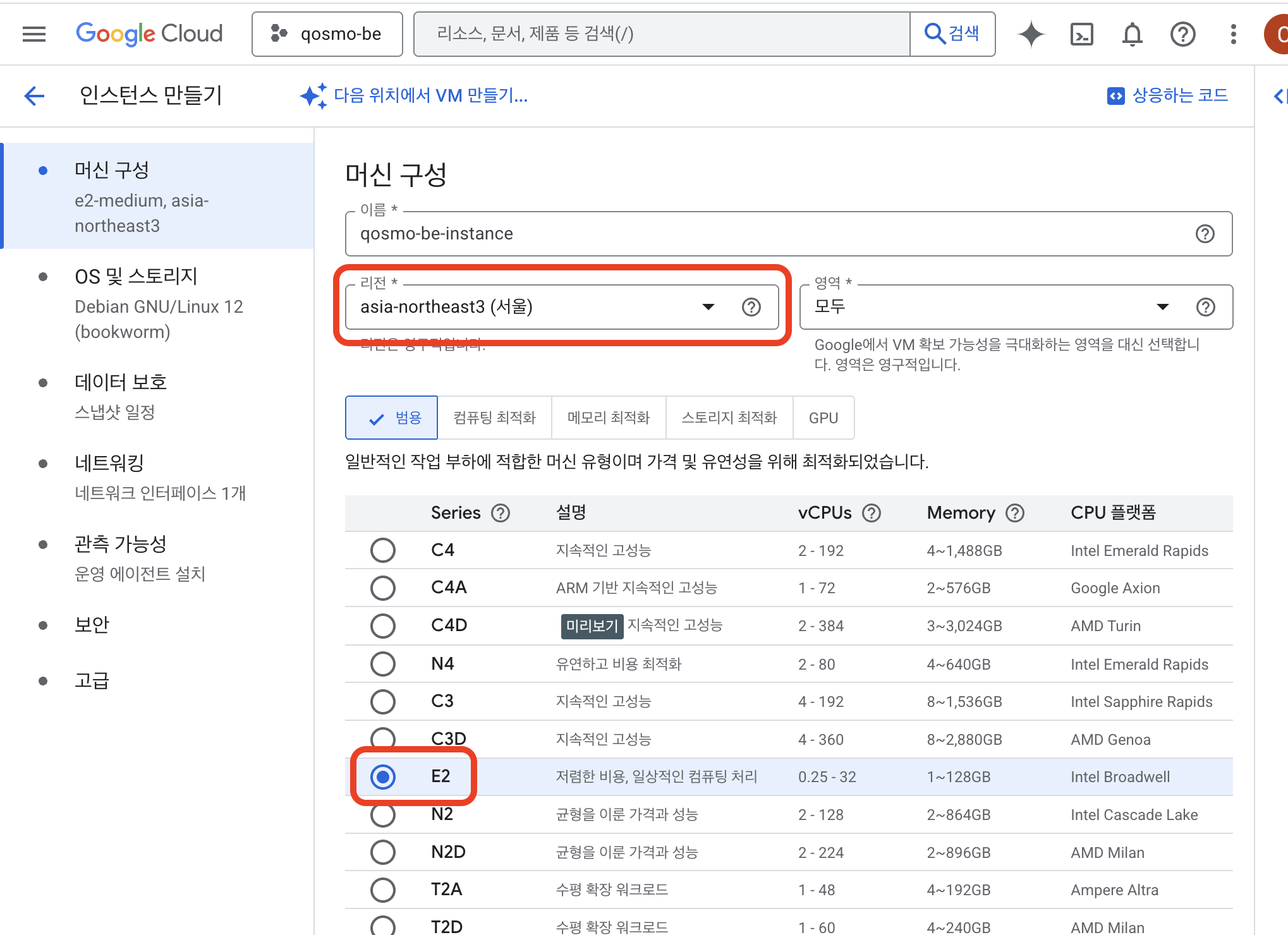Click help icon in name field
This screenshot has width=1288, height=935.
click(1205, 234)
